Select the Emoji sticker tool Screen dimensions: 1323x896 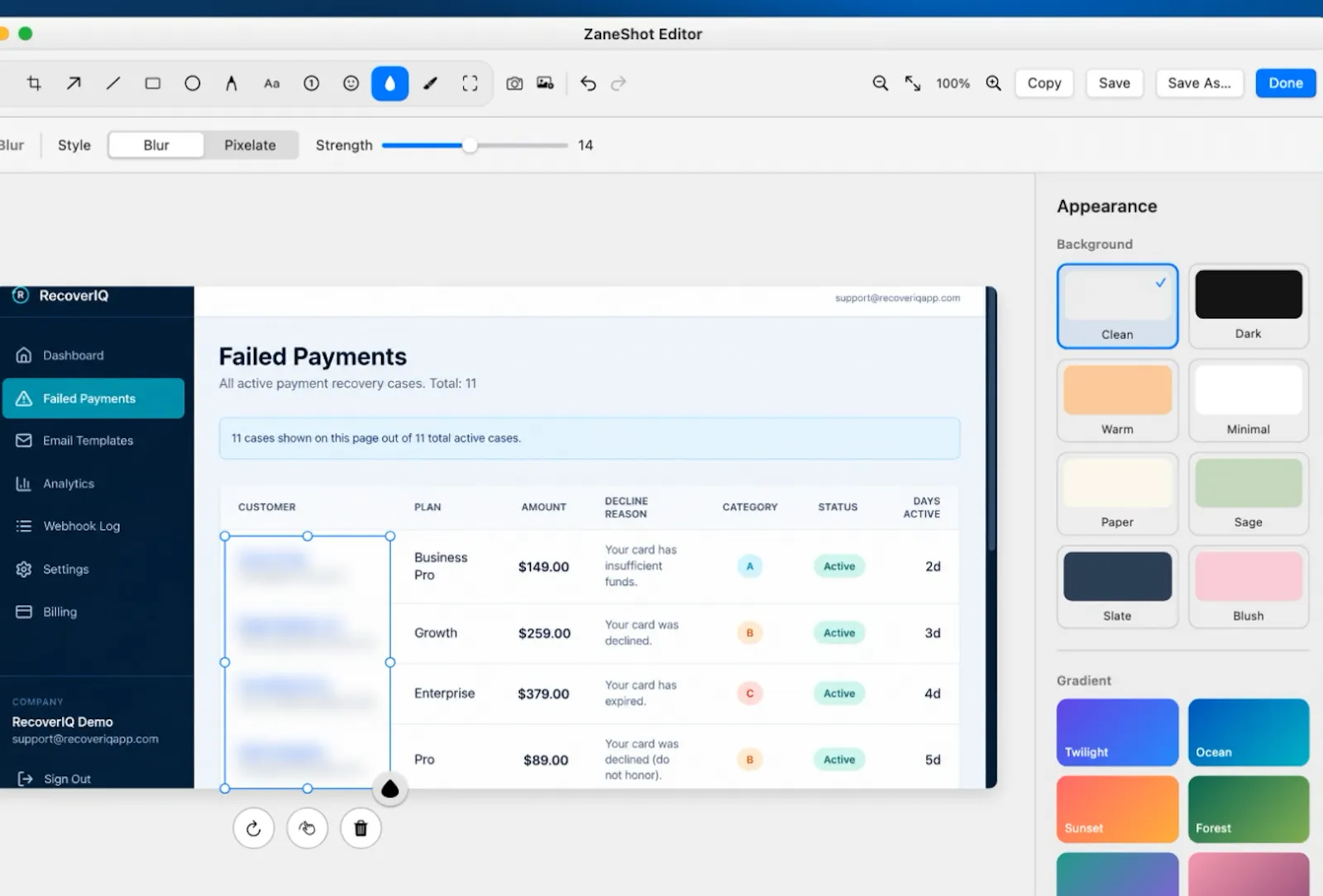351,83
